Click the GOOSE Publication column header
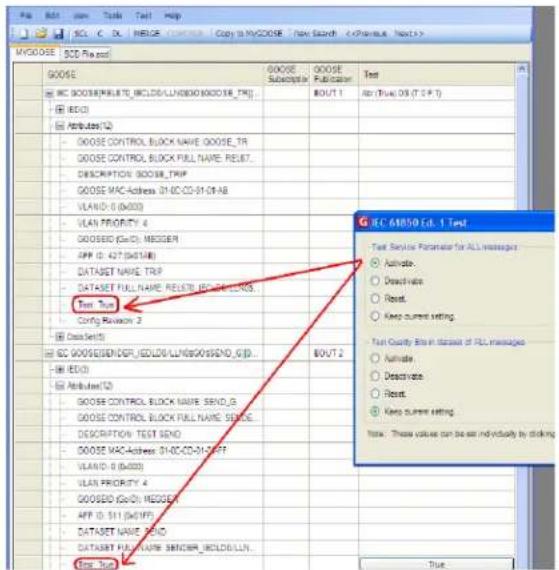This screenshot has width=559, height=570. point(334,75)
